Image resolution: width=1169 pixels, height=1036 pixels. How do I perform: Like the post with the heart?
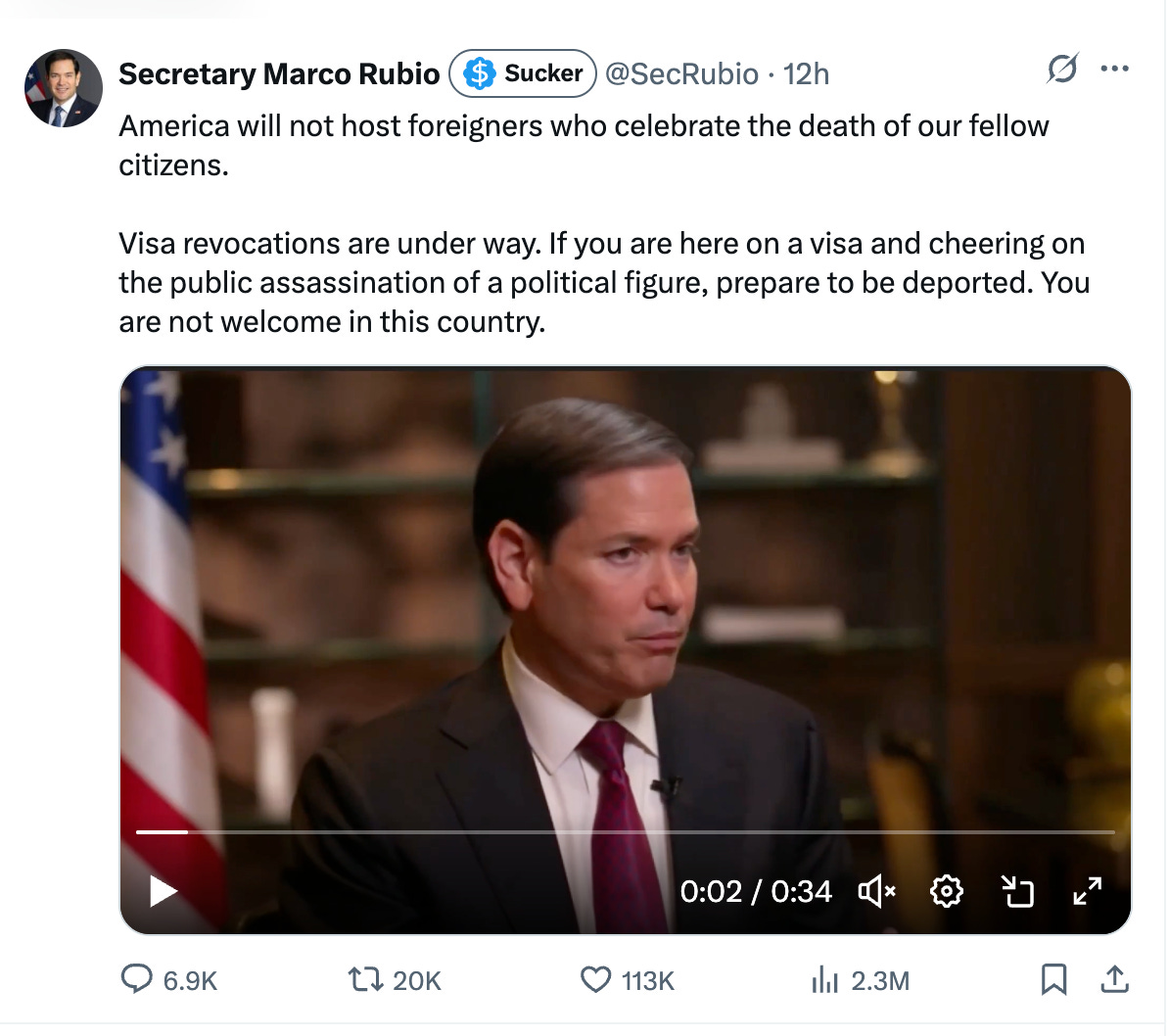596,979
